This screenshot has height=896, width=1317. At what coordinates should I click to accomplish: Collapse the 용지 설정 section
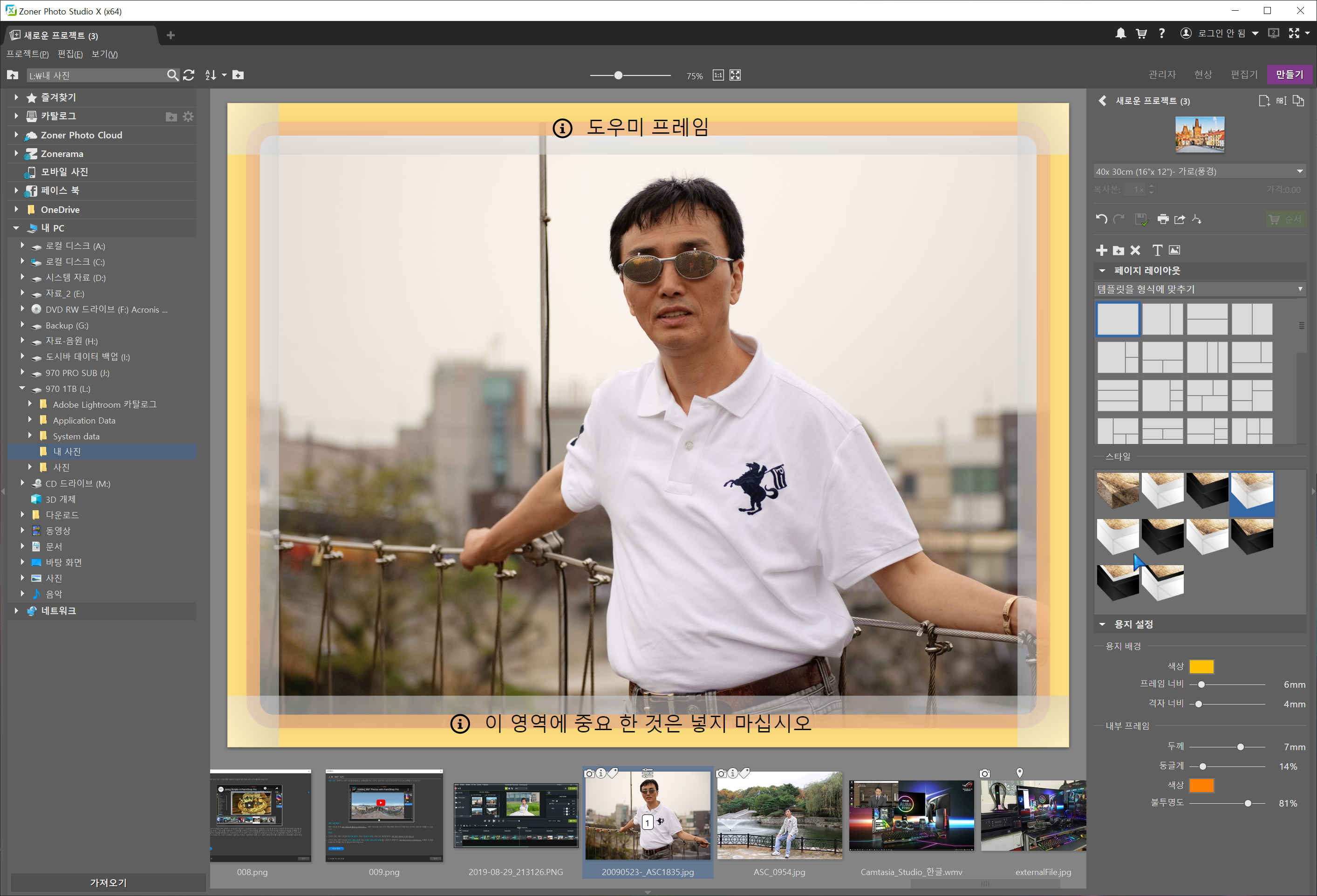[x=1102, y=624]
